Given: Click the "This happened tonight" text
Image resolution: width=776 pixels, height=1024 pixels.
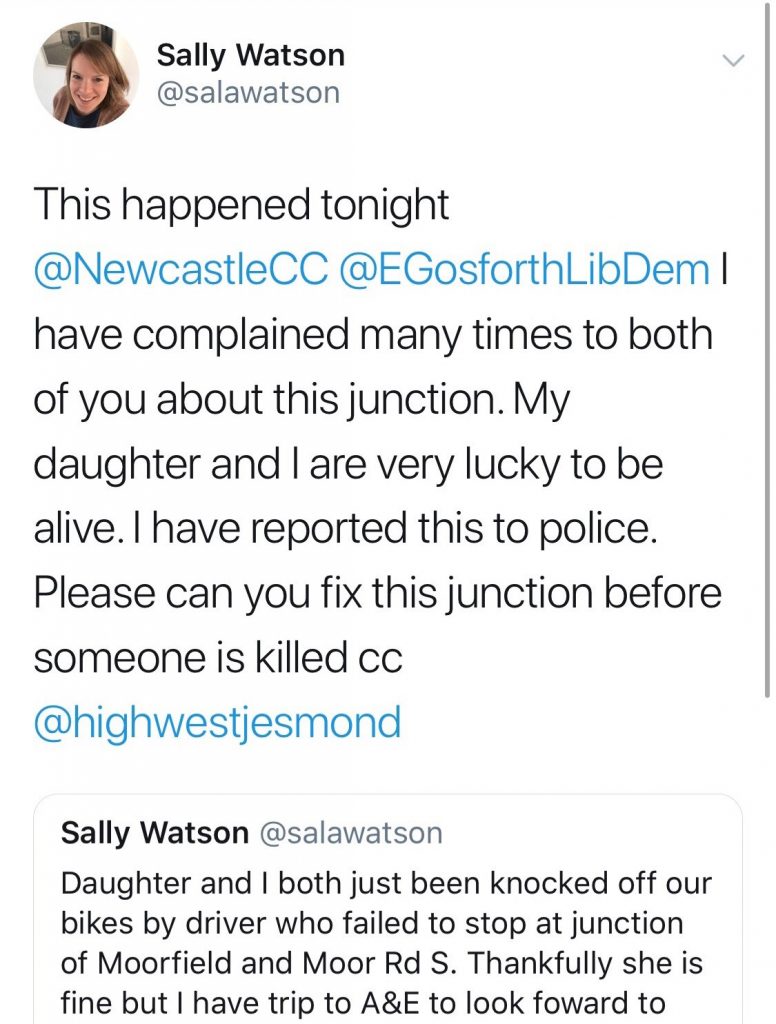Looking at the screenshot, I should [241, 205].
